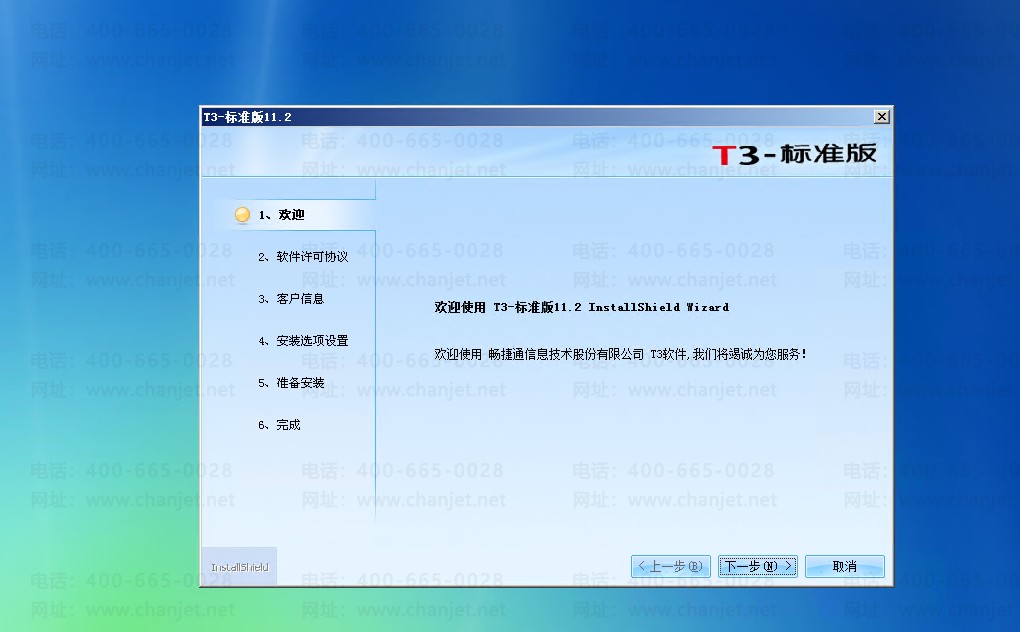
Task: Close the T3-标准版11.2 installer window
Action: point(881,116)
